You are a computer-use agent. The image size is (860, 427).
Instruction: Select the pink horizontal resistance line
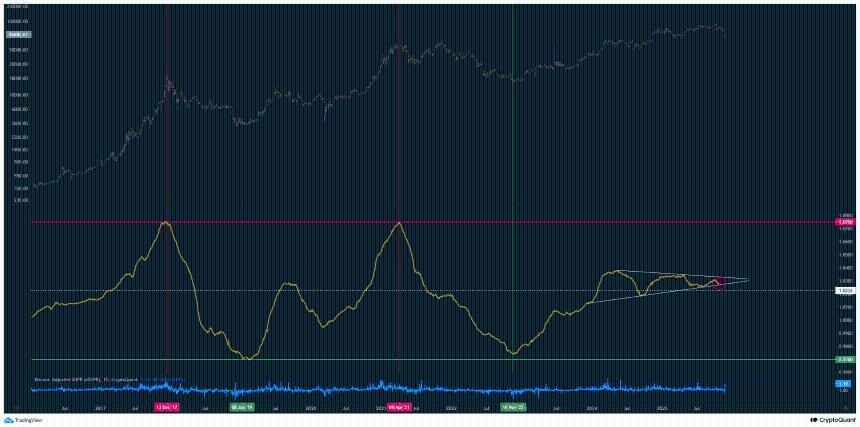tap(500, 222)
